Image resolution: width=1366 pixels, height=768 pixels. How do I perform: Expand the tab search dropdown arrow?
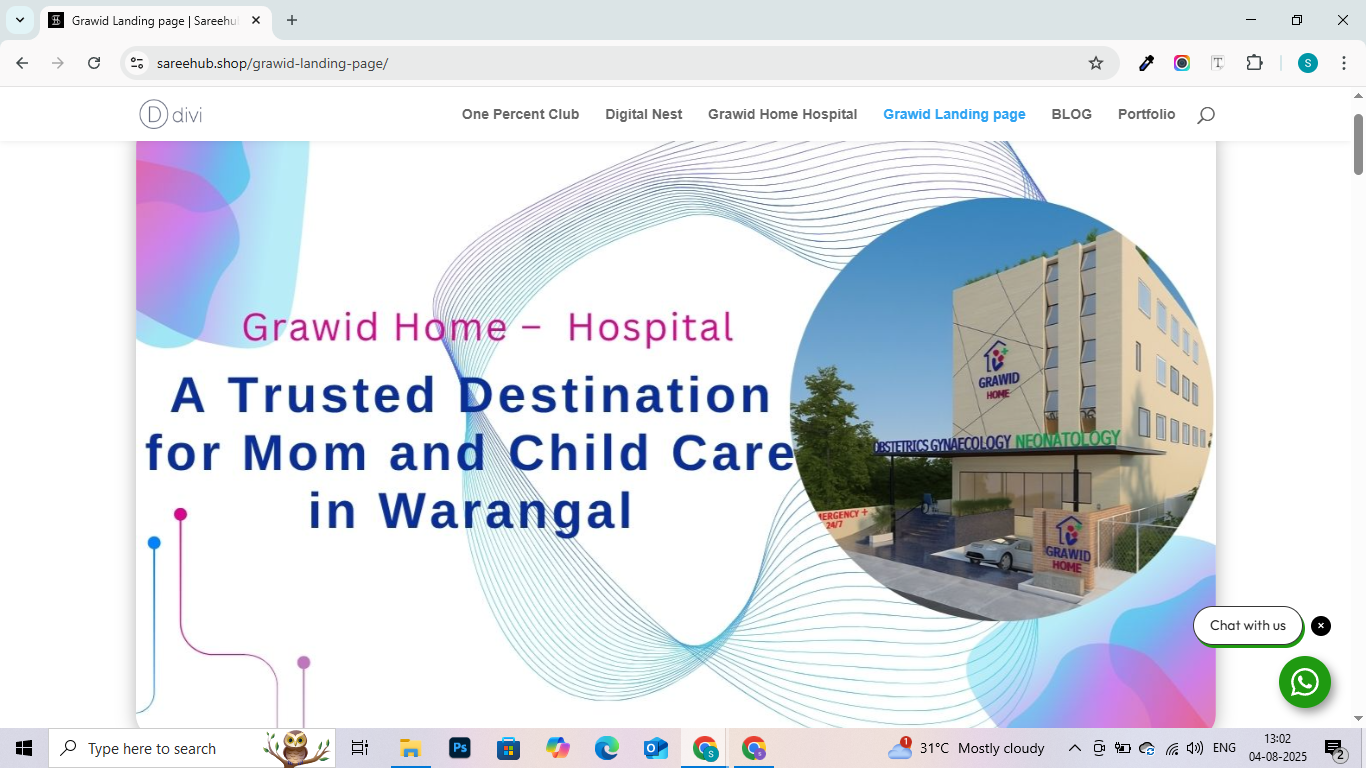click(x=20, y=20)
